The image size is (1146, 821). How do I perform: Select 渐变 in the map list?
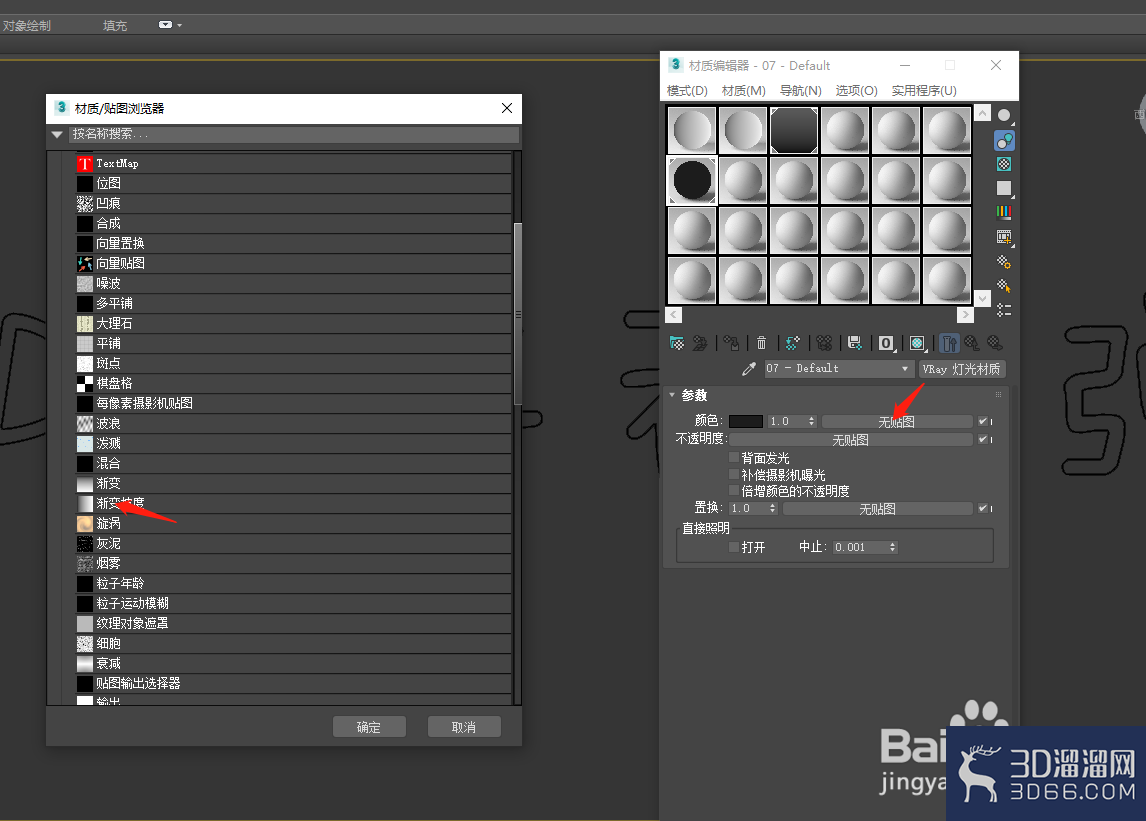(x=294, y=483)
